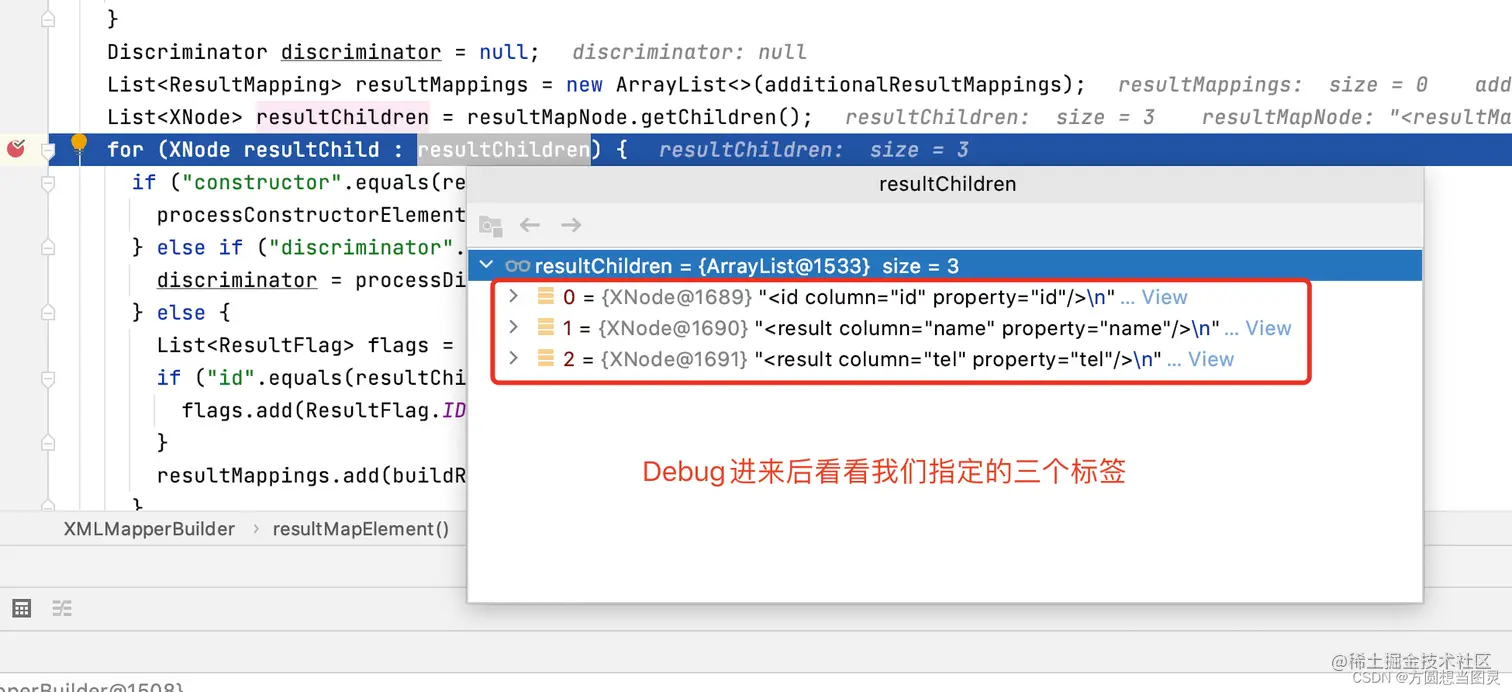
Task: Click the glasses watch icon beside resultChildren
Action: click(x=517, y=266)
